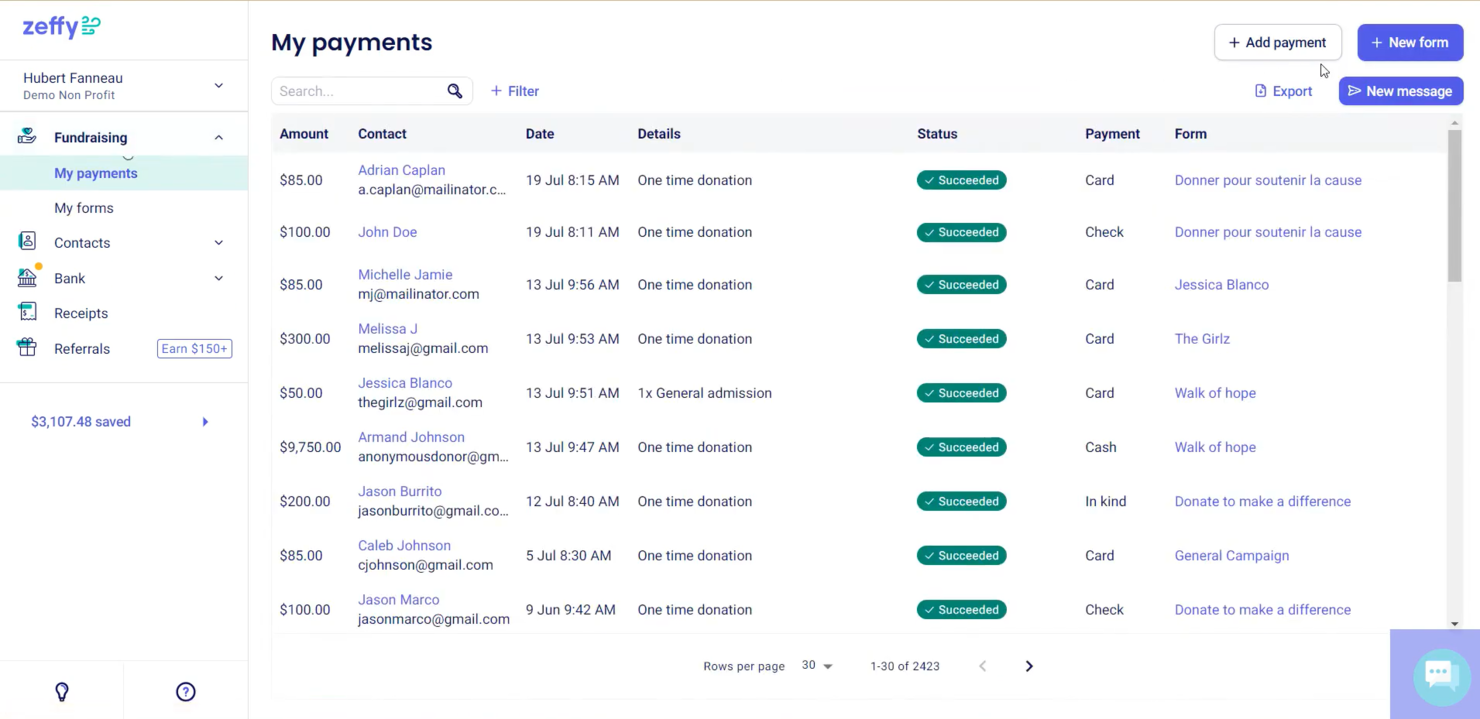Expand the Contacts dropdown chevron
This screenshot has height=719, width=1480.
[x=218, y=242]
